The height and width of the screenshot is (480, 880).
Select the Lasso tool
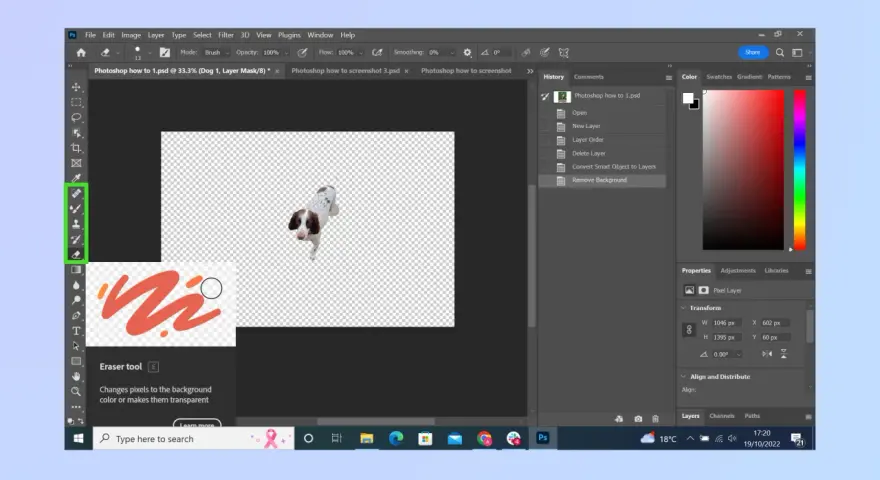(x=76, y=118)
